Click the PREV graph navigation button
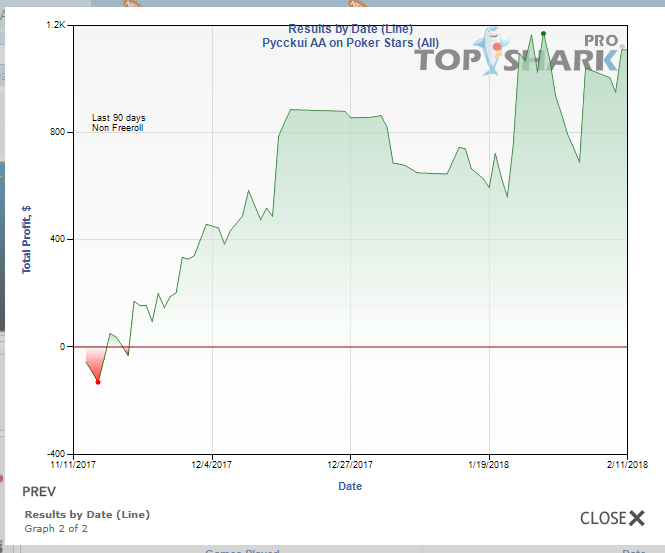The width and height of the screenshot is (665, 553). (39, 492)
